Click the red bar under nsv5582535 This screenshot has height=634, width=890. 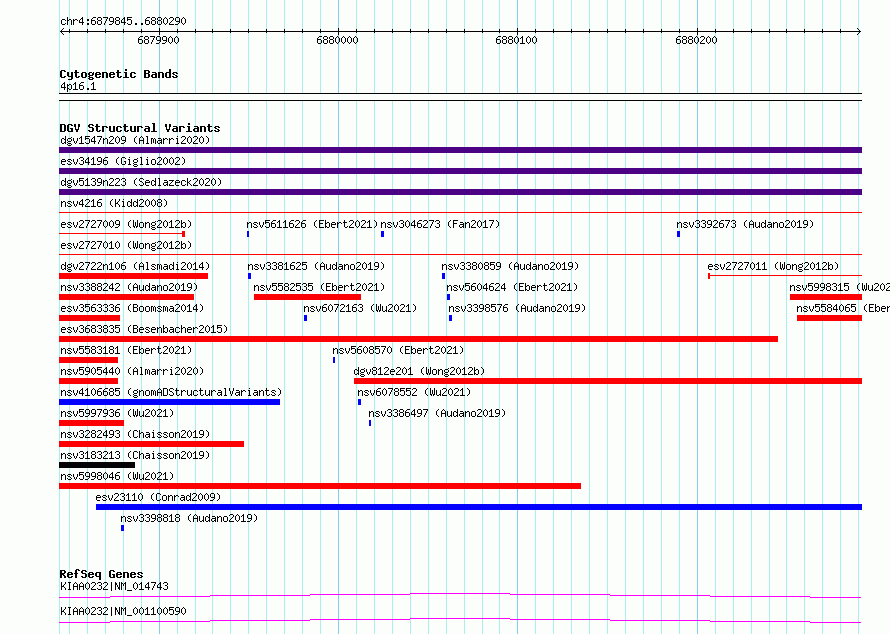[307, 297]
